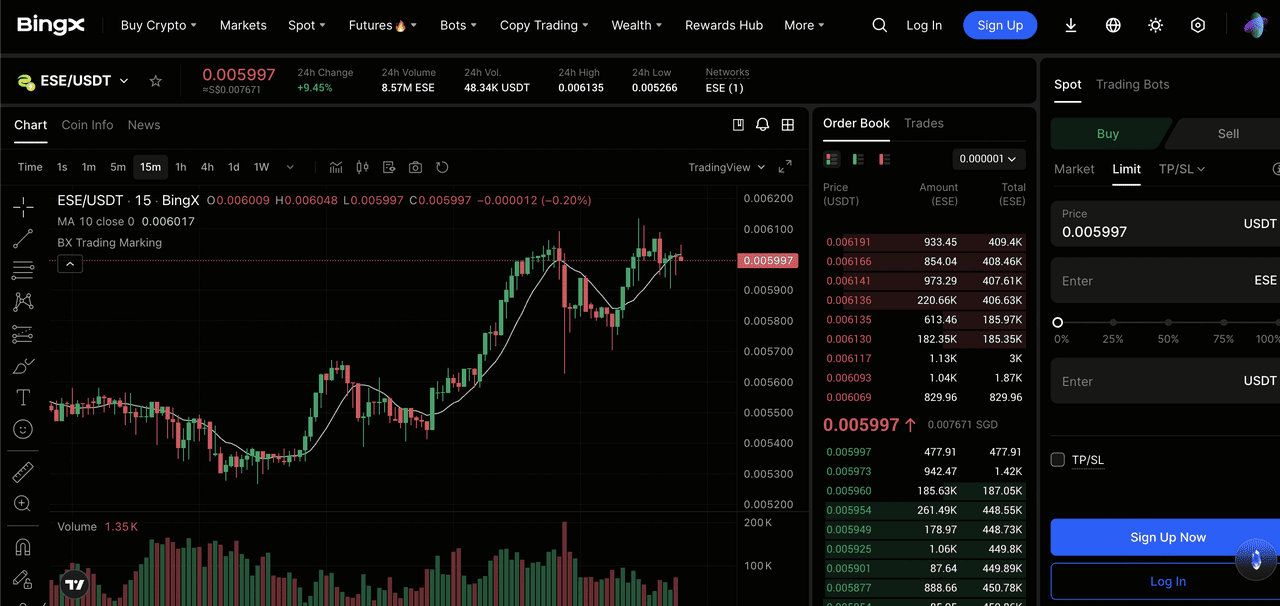
Task: Open the price alert bell icon
Action: pos(762,125)
